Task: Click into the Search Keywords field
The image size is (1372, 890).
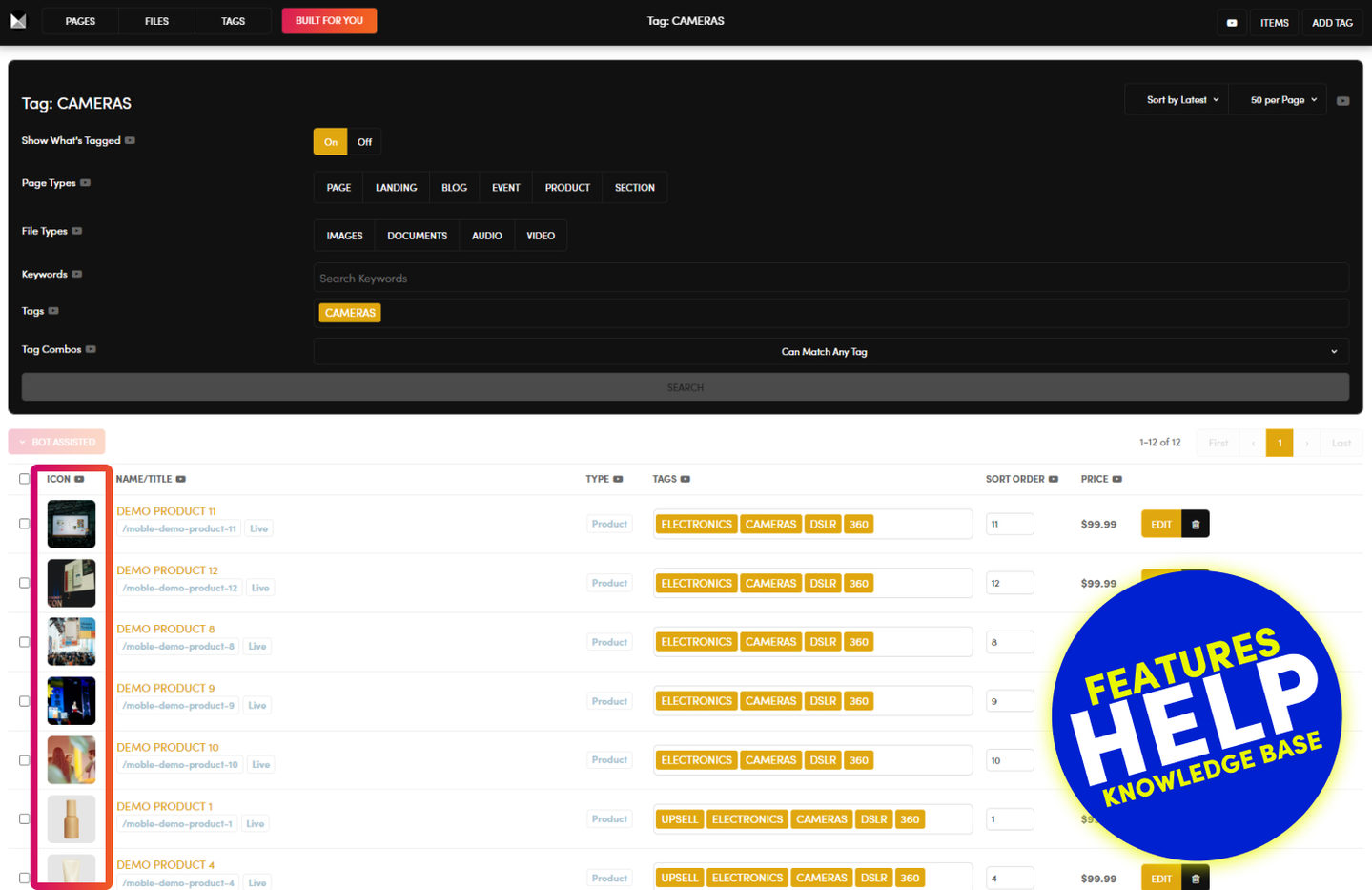Action: coord(829,279)
